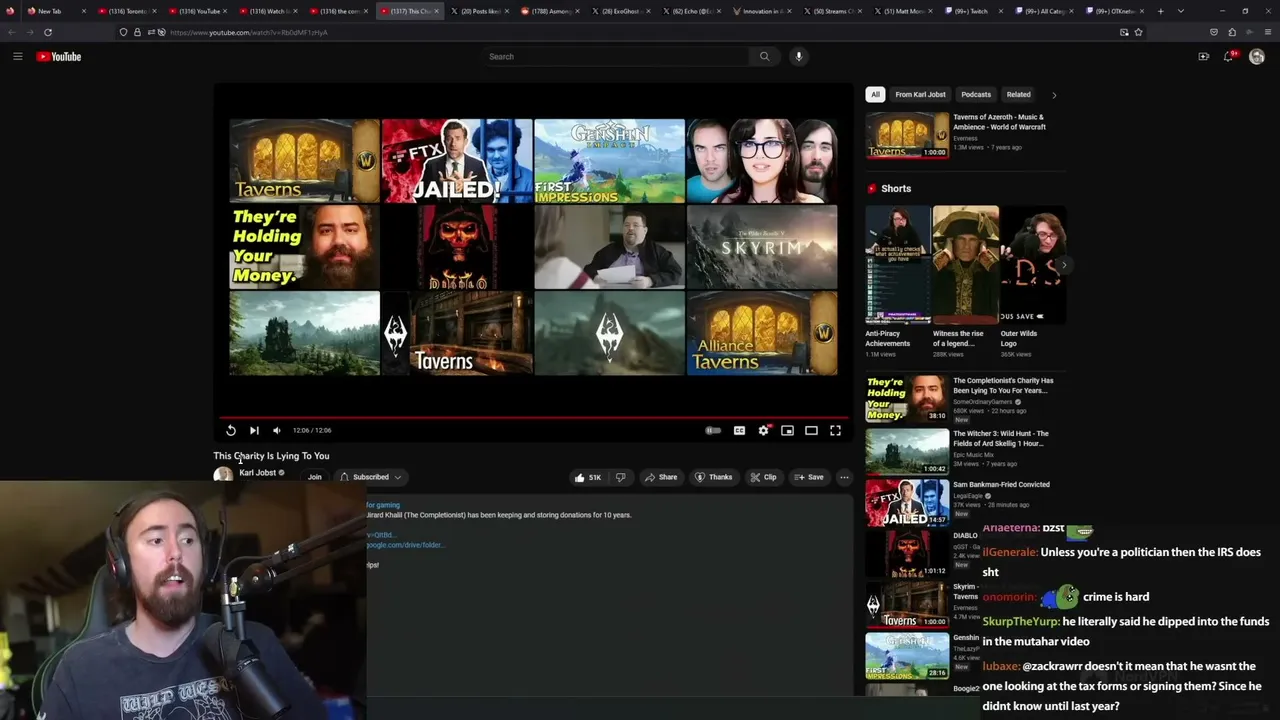Click the Thanks button
Viewport: 1280px width, 720px height.
click(713, 477)
